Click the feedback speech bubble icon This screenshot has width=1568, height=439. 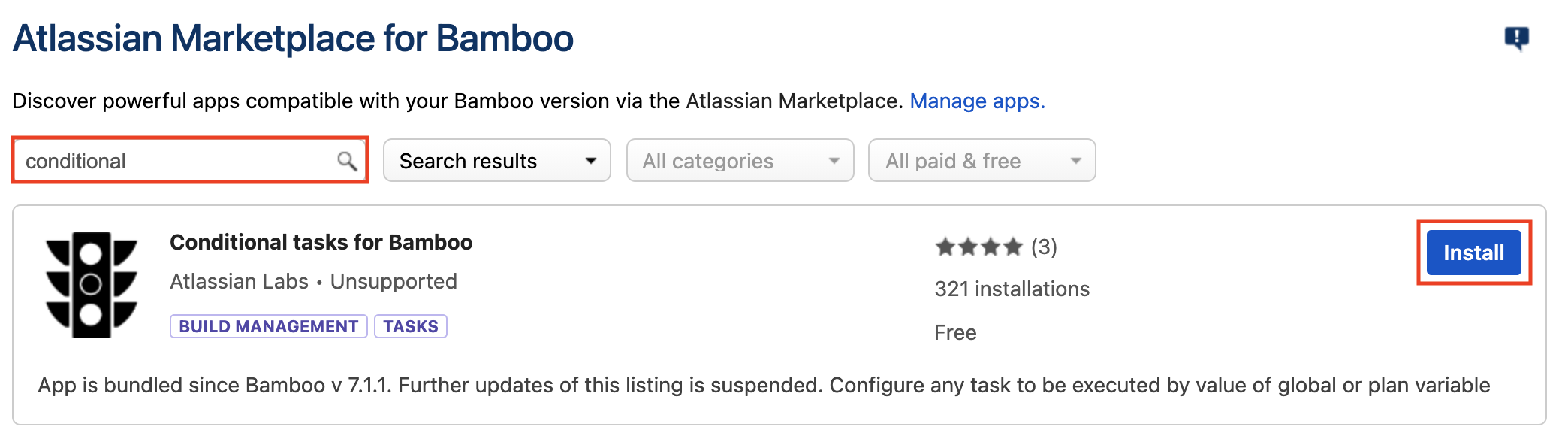pyautogui.click(x=1516, y=38)
